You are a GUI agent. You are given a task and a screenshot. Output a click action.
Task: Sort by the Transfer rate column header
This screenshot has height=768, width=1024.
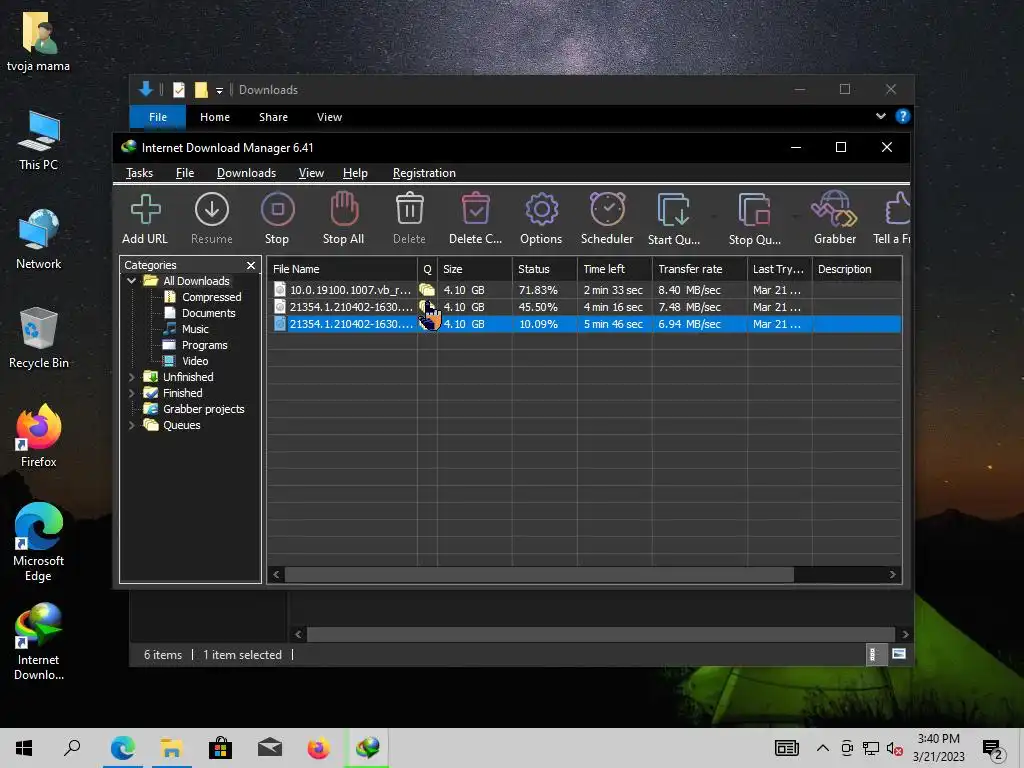[x=699, y=269]
